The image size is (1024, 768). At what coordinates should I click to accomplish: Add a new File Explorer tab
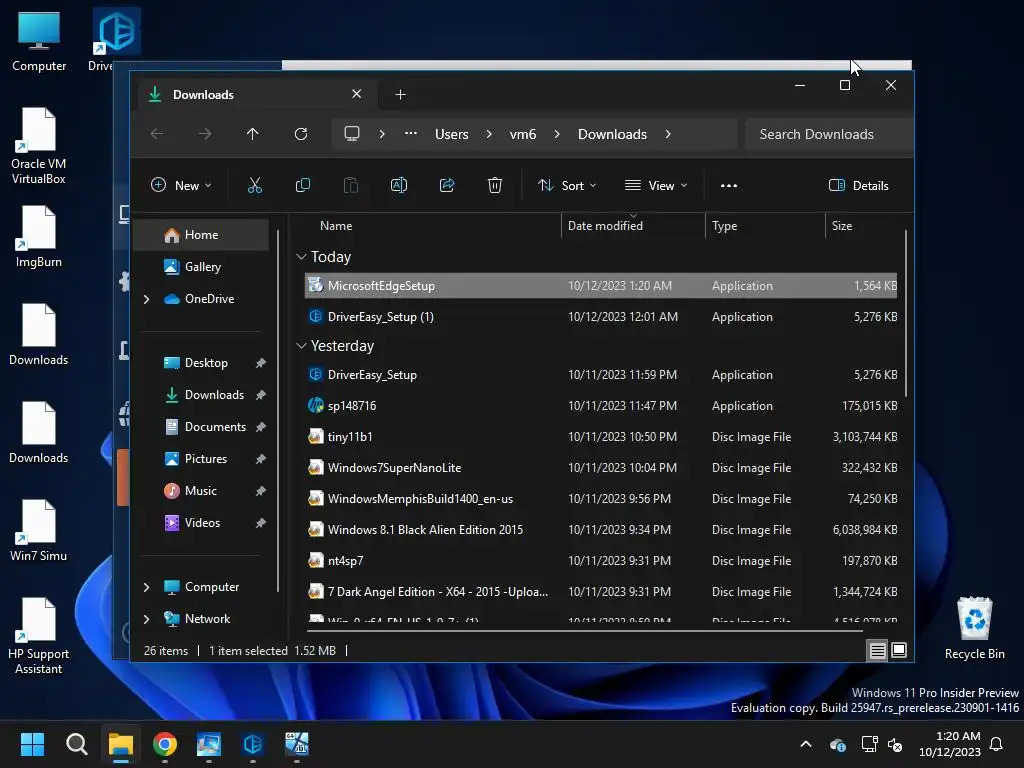click(x=400, y=95)
